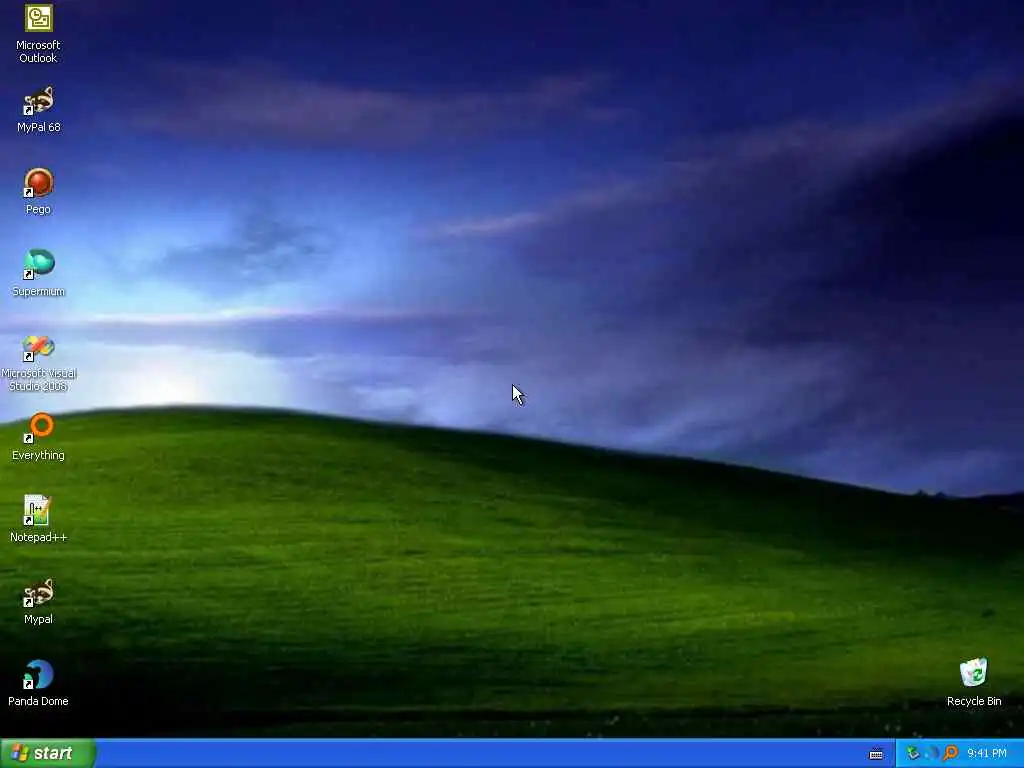The image size is (1024, 768).
Task: Click the Panda Dome crescent tray icon
Action: coord(932,754)
